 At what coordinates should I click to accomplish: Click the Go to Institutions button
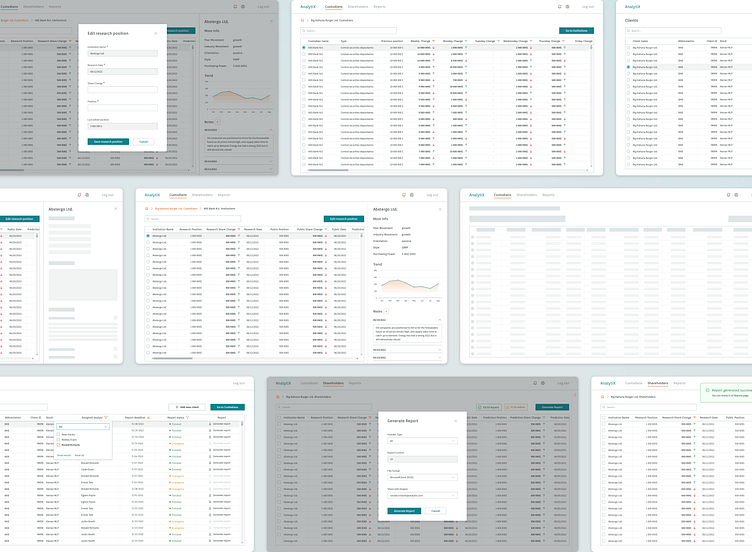(x=578, y=31)
